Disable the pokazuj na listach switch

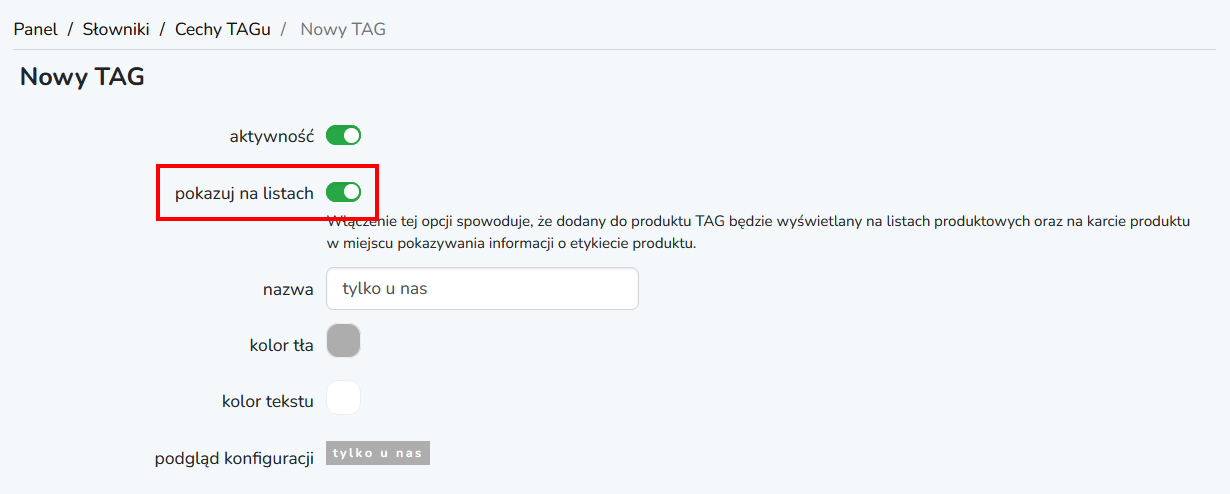pyautogui.click(x=343, y=192)
